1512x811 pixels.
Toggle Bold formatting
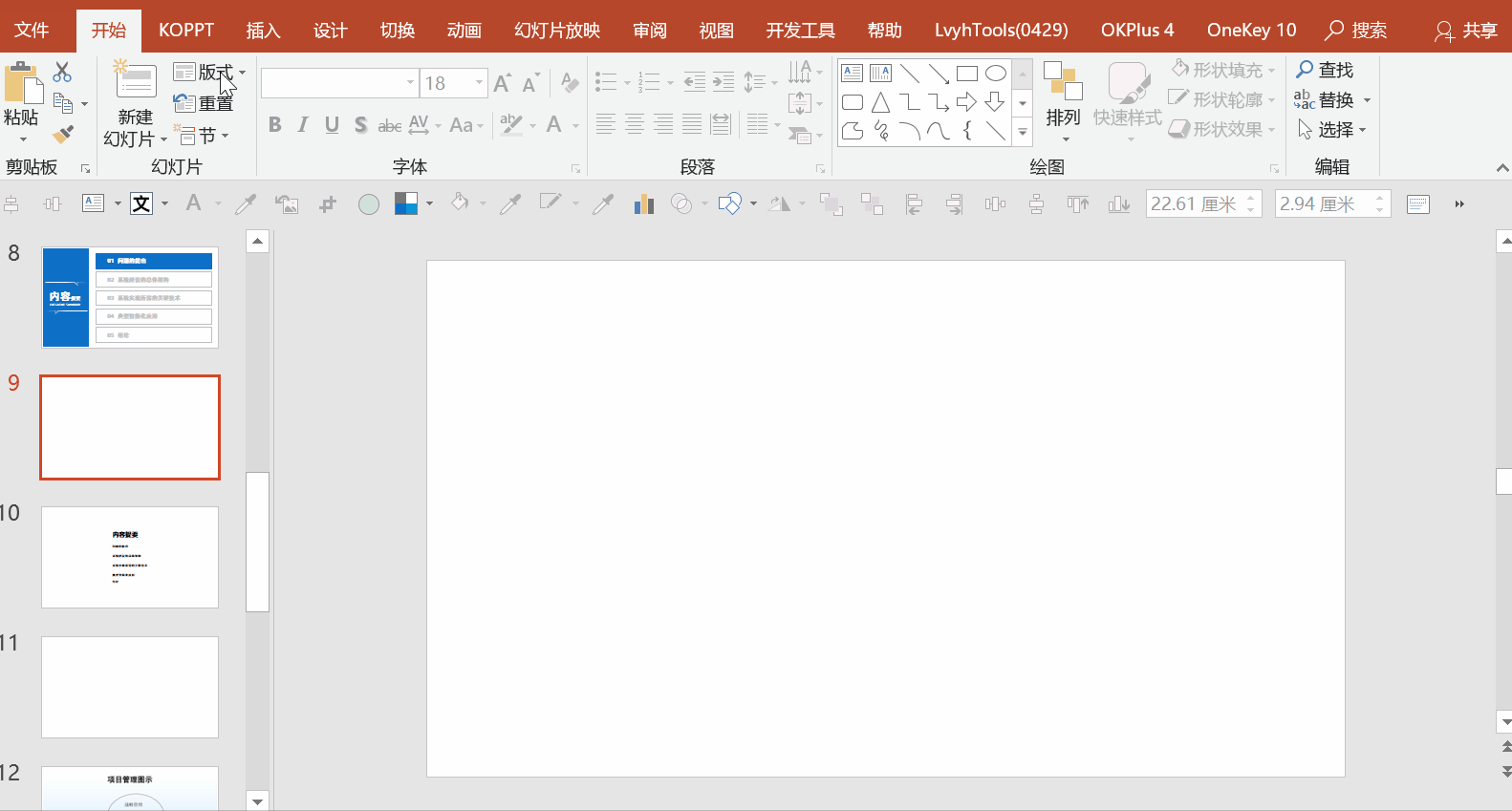[275, 125]
